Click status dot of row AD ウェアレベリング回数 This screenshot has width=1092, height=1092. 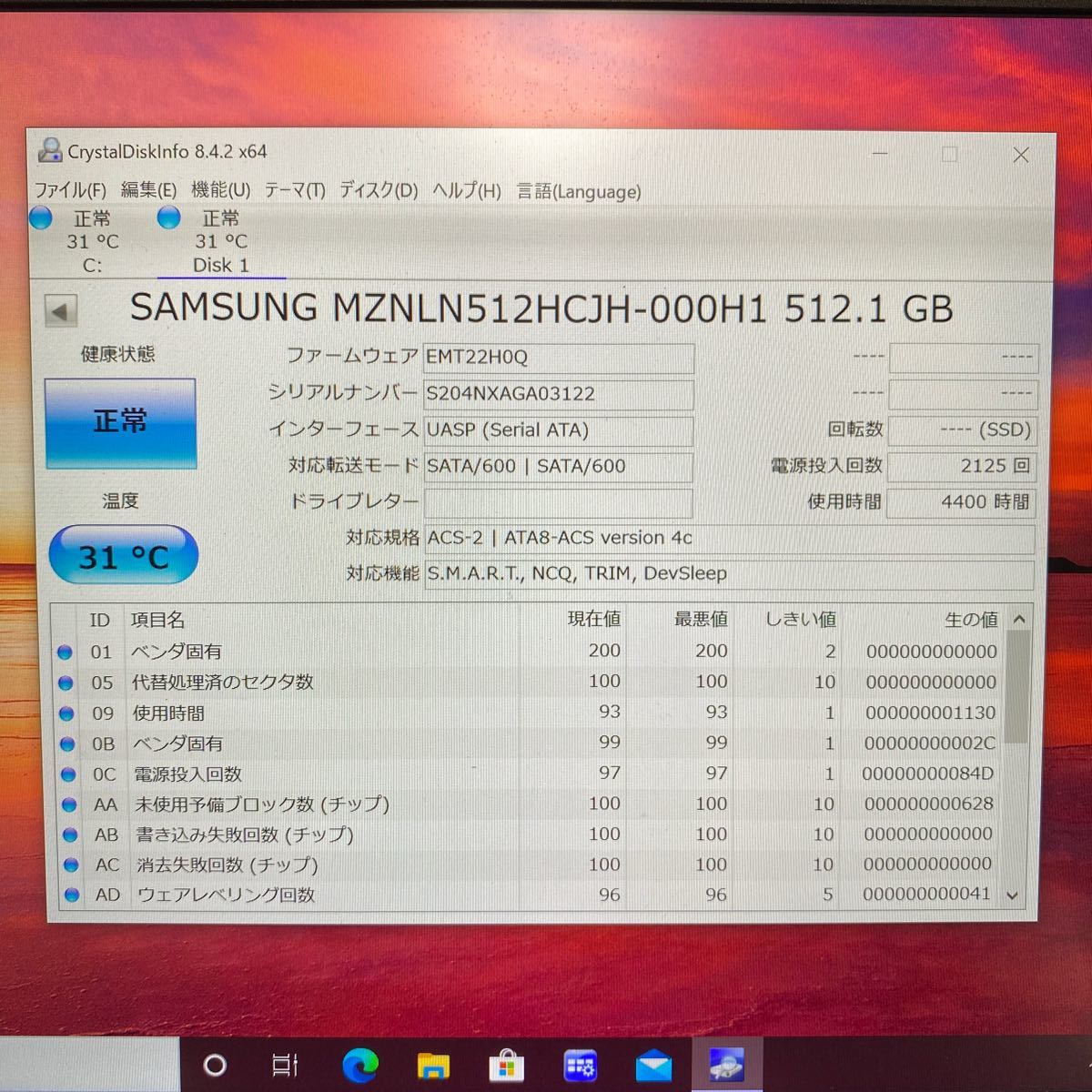click(x=72, y=895)
